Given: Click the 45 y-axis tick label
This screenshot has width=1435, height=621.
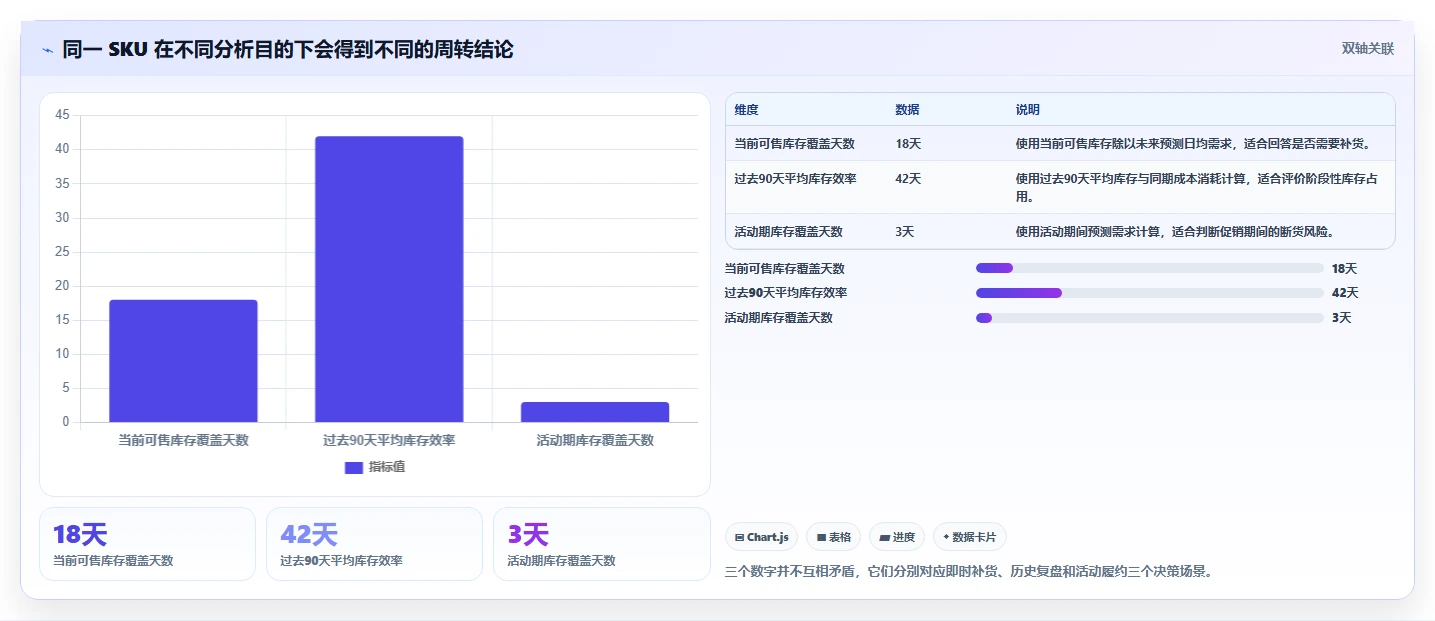Looking at the screenshot, I should [x=62, y=115].
